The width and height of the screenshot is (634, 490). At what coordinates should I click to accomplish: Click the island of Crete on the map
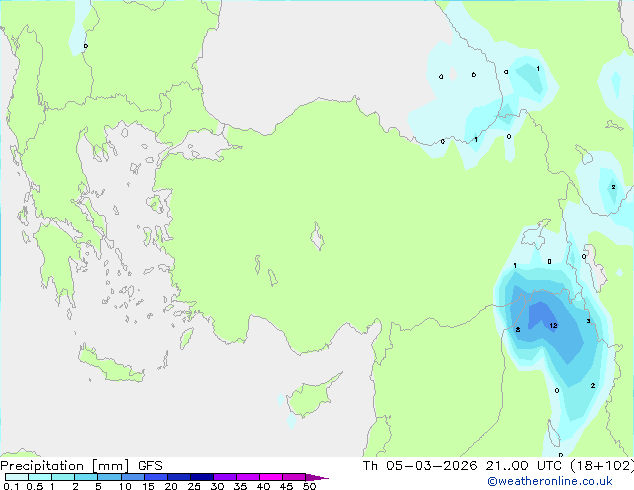click(111, 365)
